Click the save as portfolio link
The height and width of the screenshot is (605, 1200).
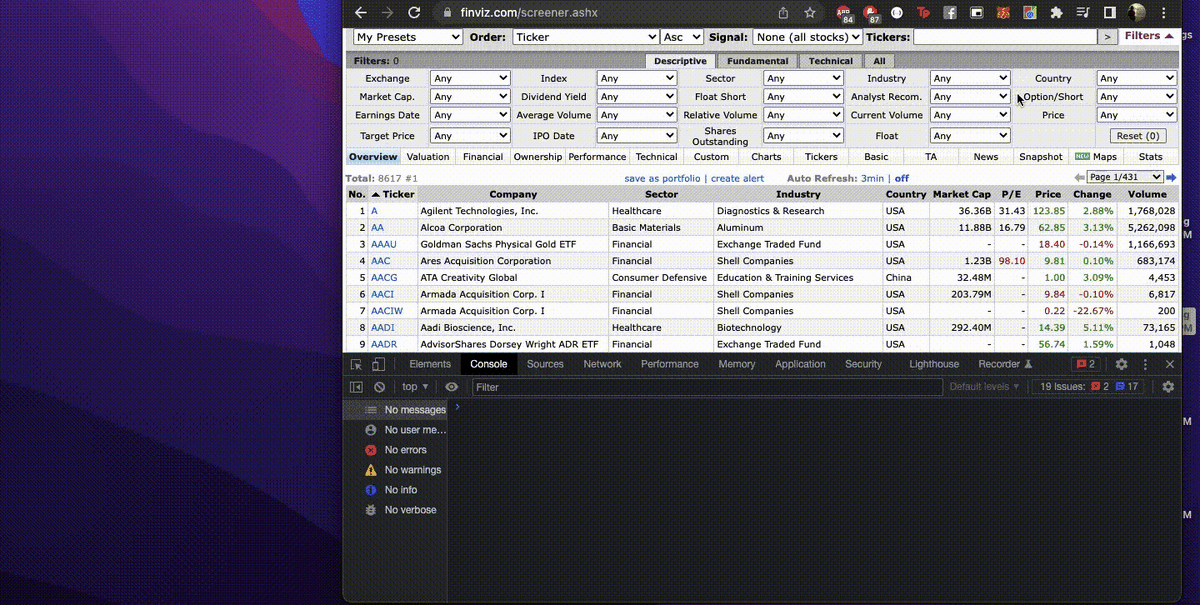[x=663, y=178]
